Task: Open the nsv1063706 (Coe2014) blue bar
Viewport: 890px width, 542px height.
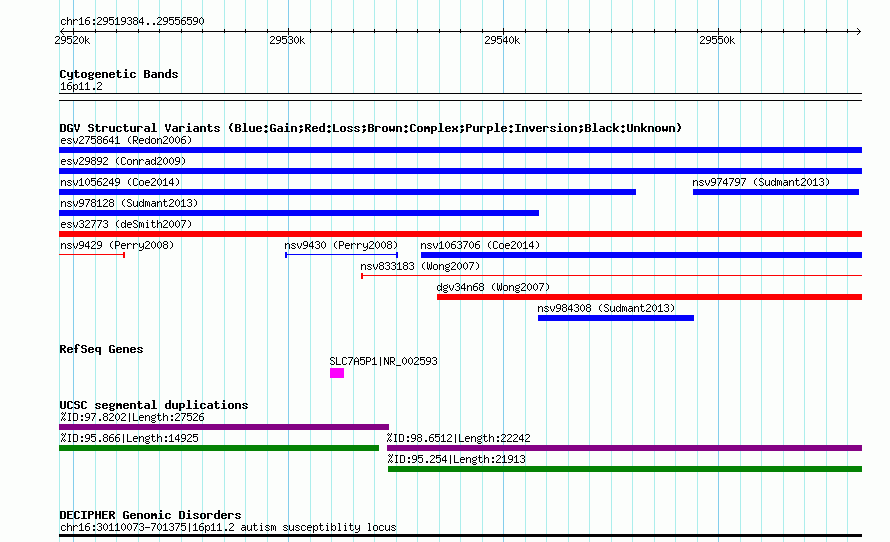Action: (x=641, y=255)
